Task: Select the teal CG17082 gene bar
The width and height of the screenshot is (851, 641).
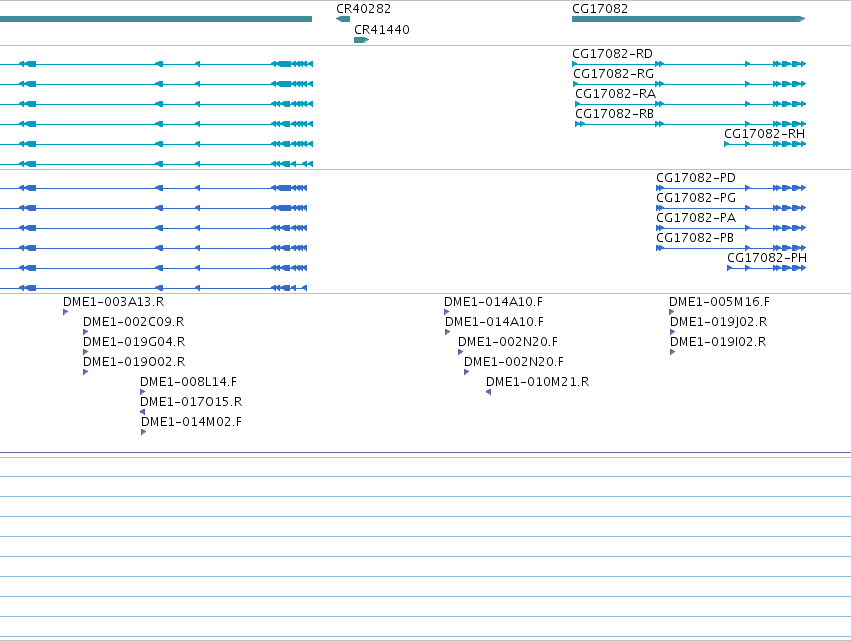Action: coord(688,19)
